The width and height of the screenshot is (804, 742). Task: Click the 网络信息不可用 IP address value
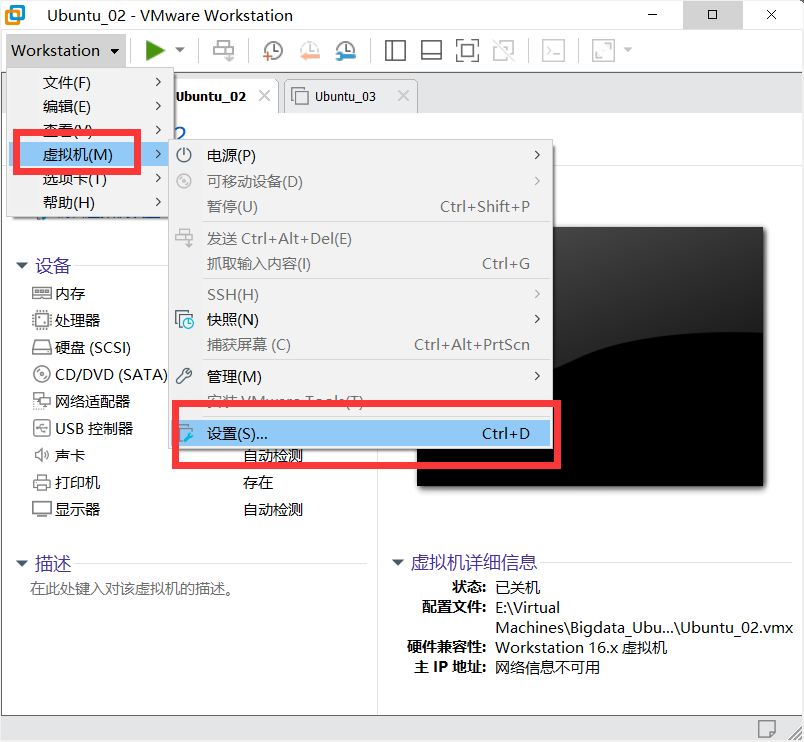(547, 668)
